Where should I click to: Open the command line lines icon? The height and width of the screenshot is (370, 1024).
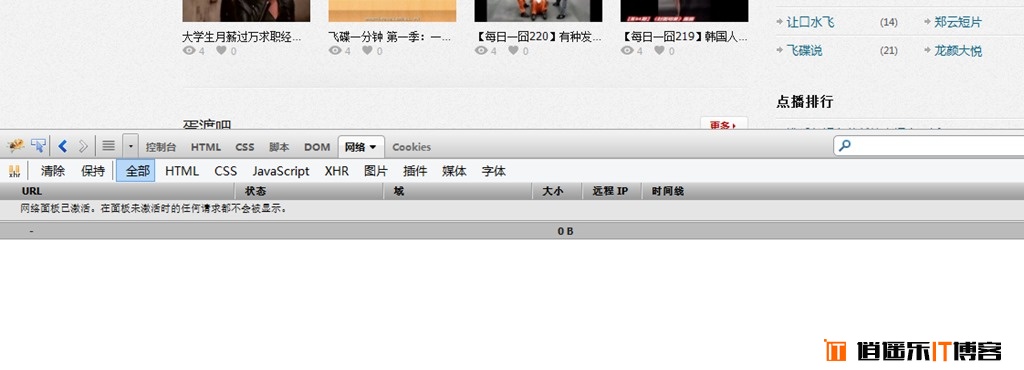click(x=108, y=146)
